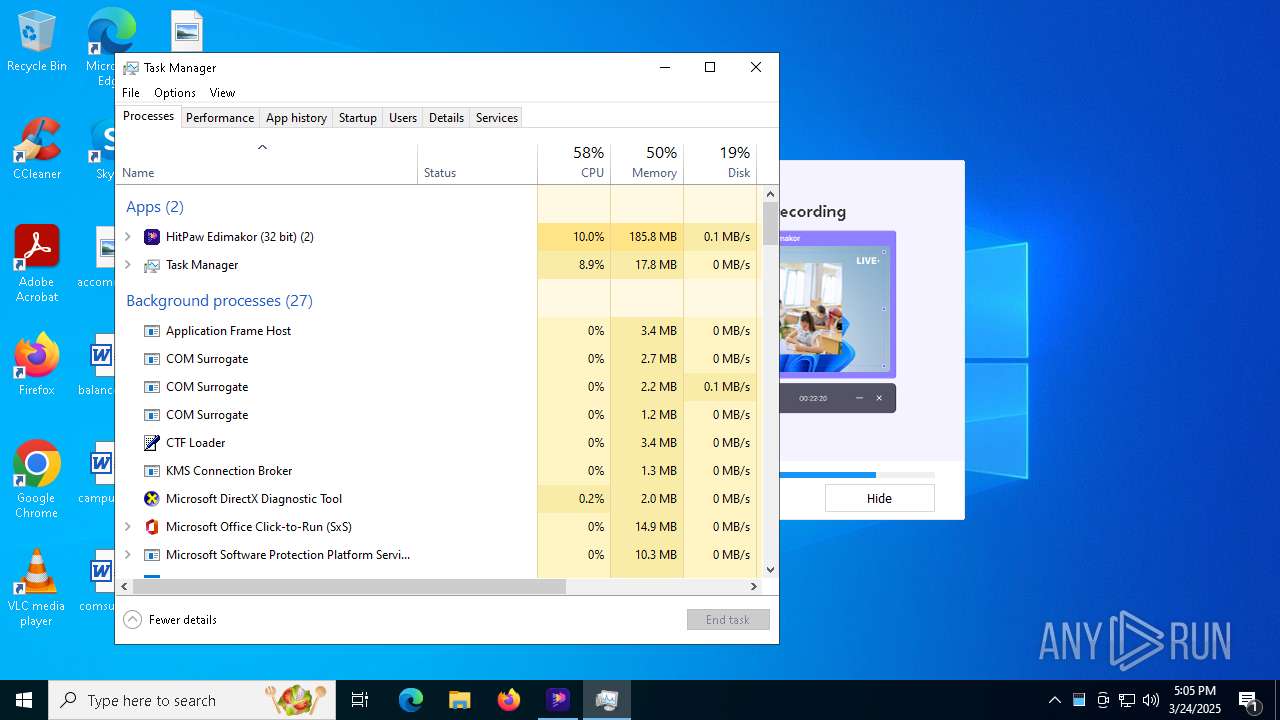Expand Microsoft Software Protection Platform Service
1280x720 pixels.
127,555
